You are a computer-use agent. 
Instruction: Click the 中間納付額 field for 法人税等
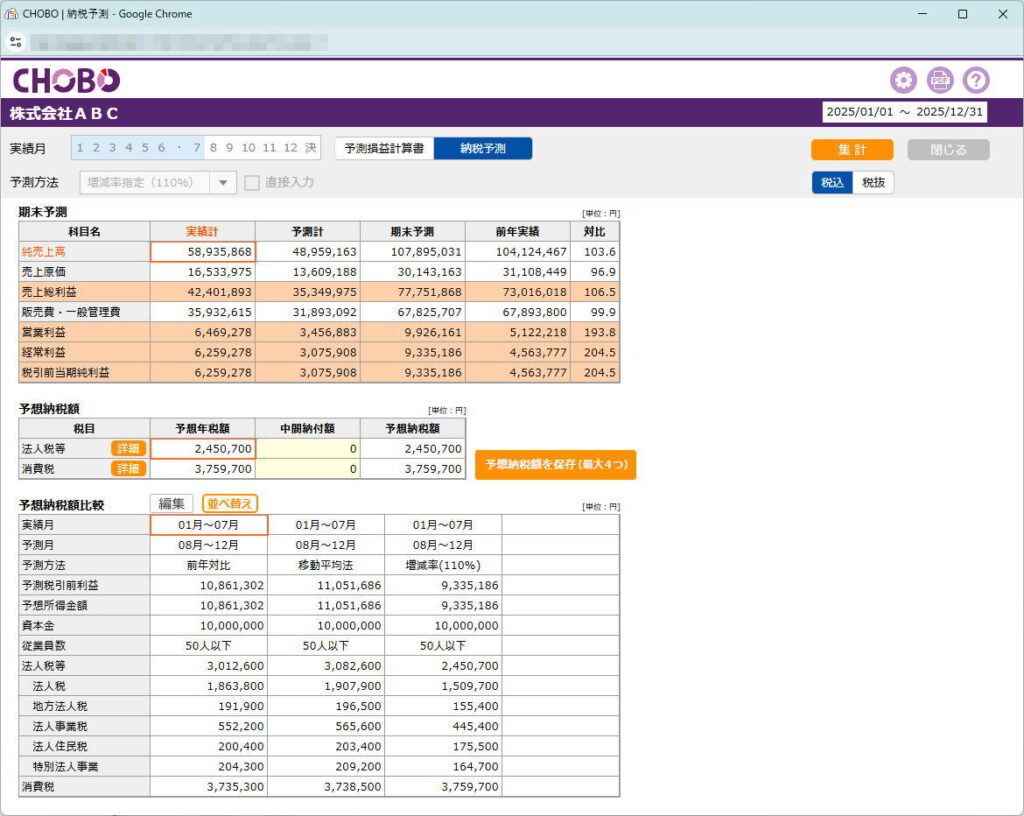pos(307,449)
